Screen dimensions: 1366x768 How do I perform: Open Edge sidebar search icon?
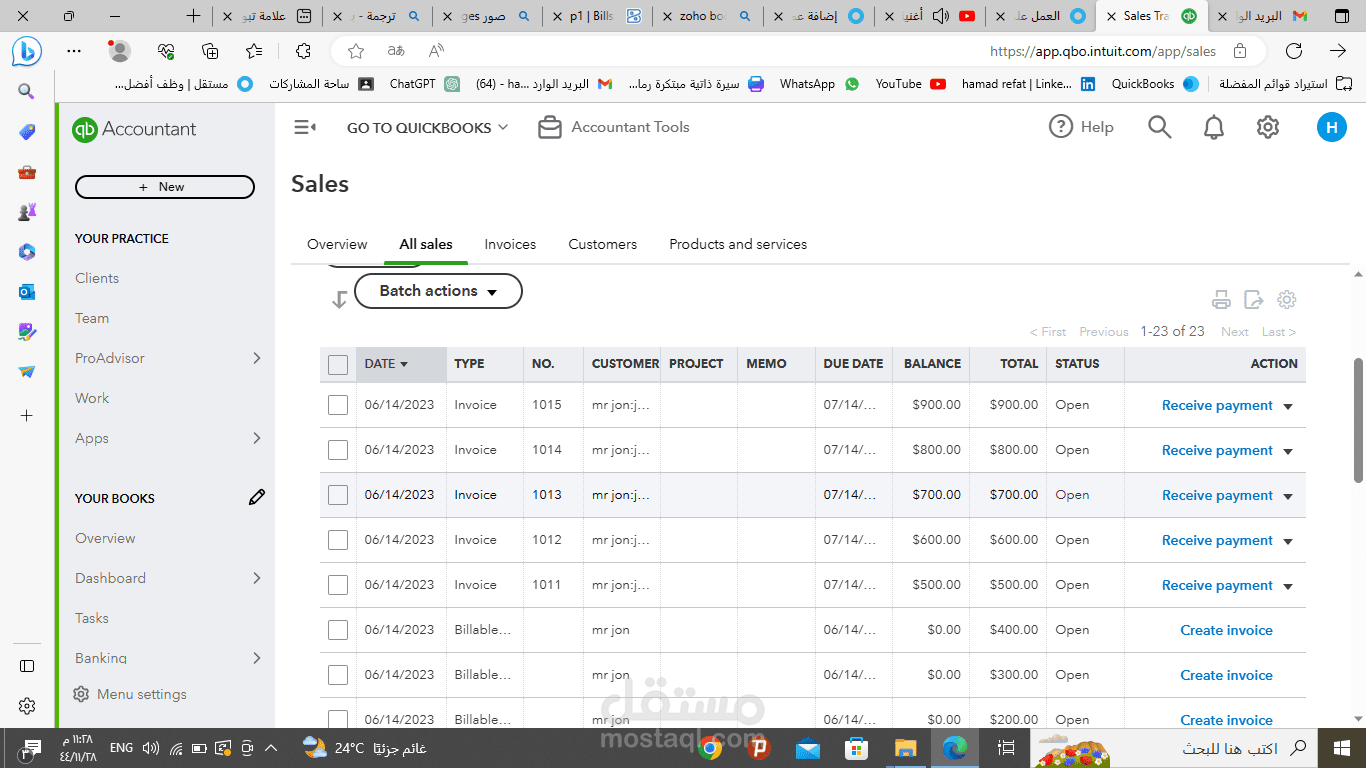pos(27,91)
